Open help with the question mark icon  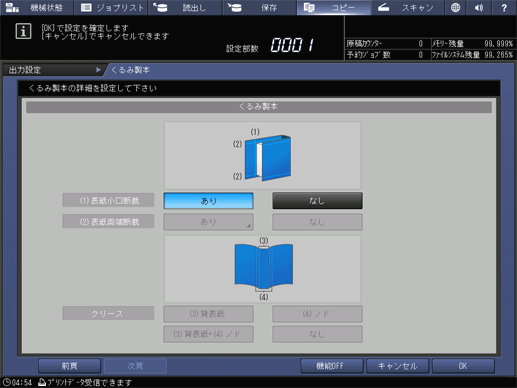pyautogui.click(x=504, y=7)
